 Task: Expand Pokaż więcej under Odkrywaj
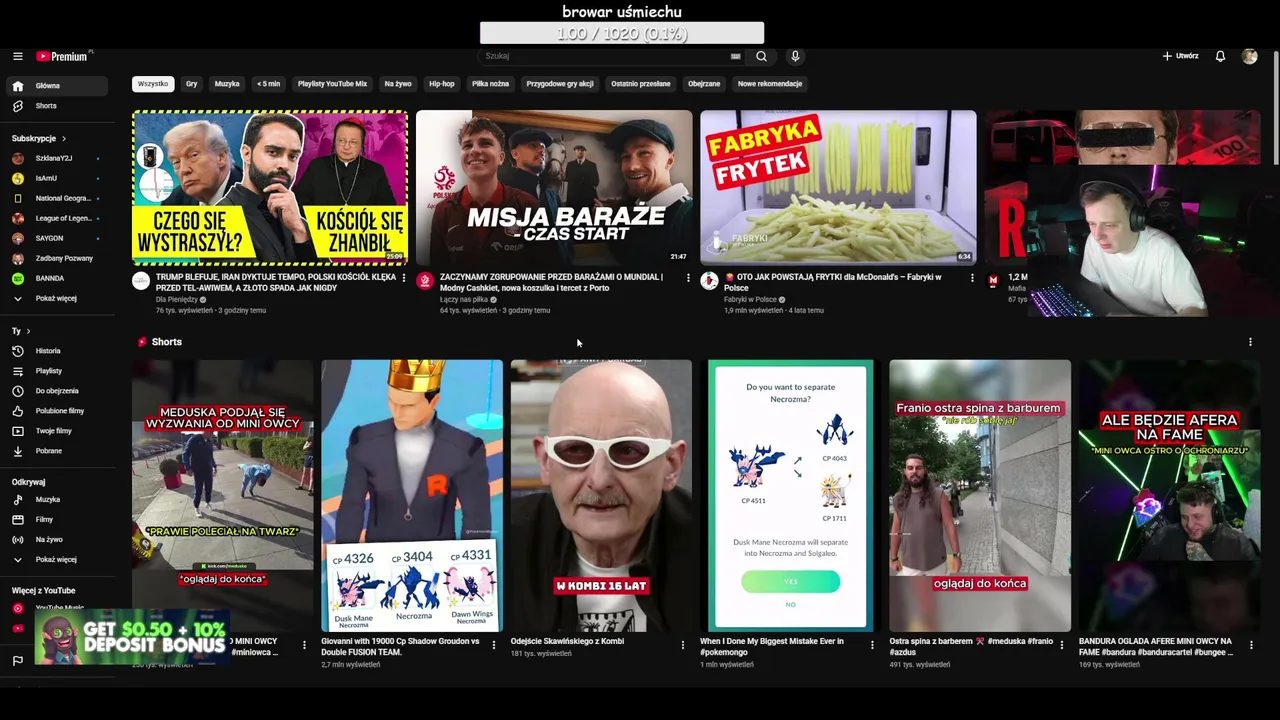point(56,559)
